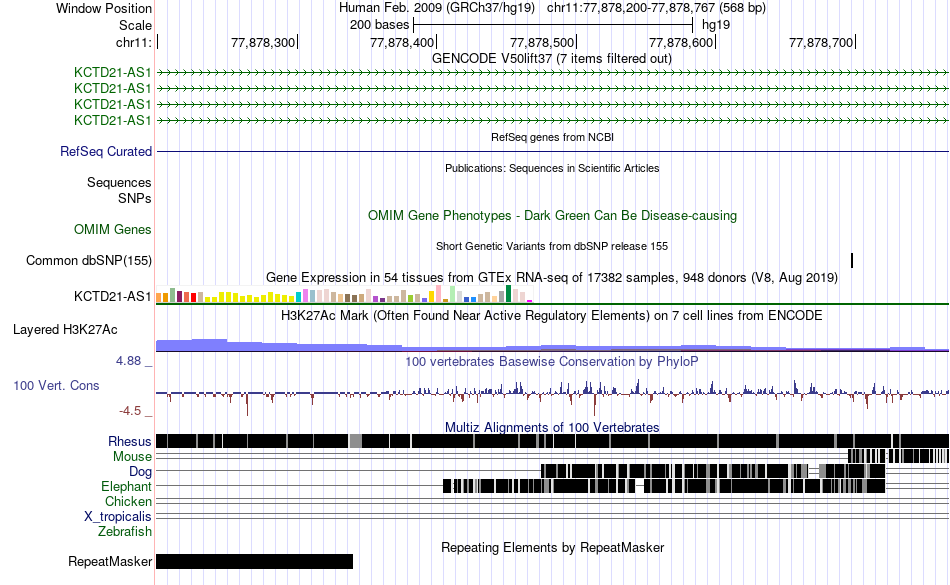
Task: Open "Multiz Alignments of 100 Vertebrates" title
Action: tap(552, 428)
